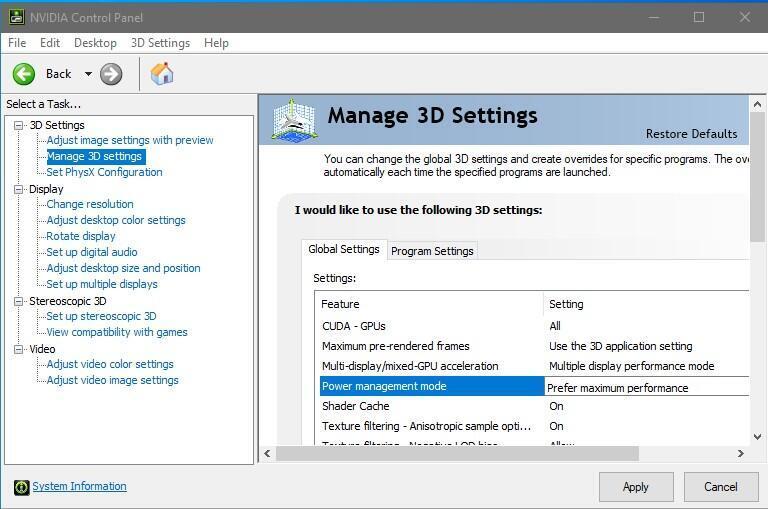Select Adjust video color settings
Viewport: 768px width, 509px height.
coord(110,364)
